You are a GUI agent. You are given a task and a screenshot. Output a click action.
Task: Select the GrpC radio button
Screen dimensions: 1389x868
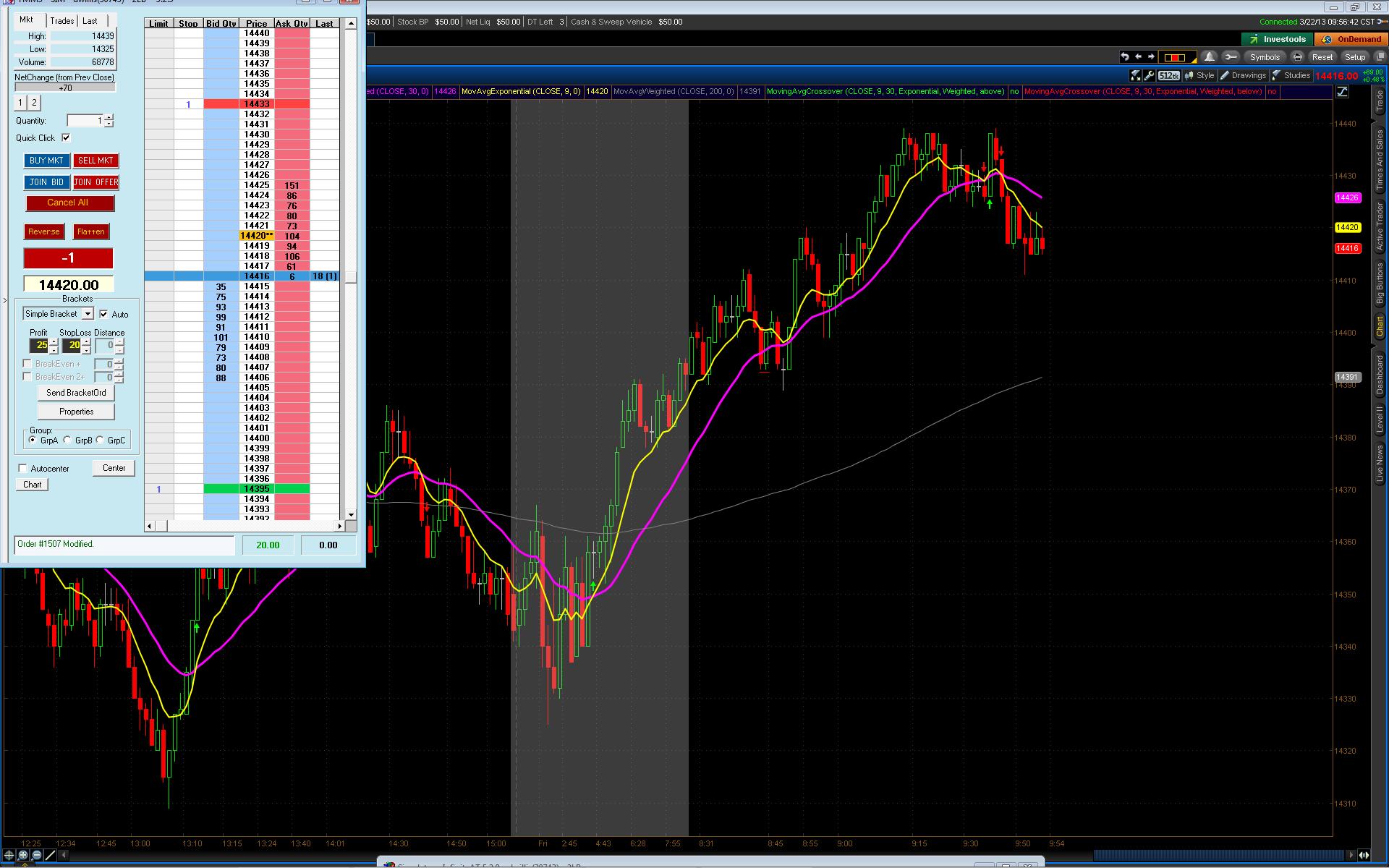(x=100, y=440)
